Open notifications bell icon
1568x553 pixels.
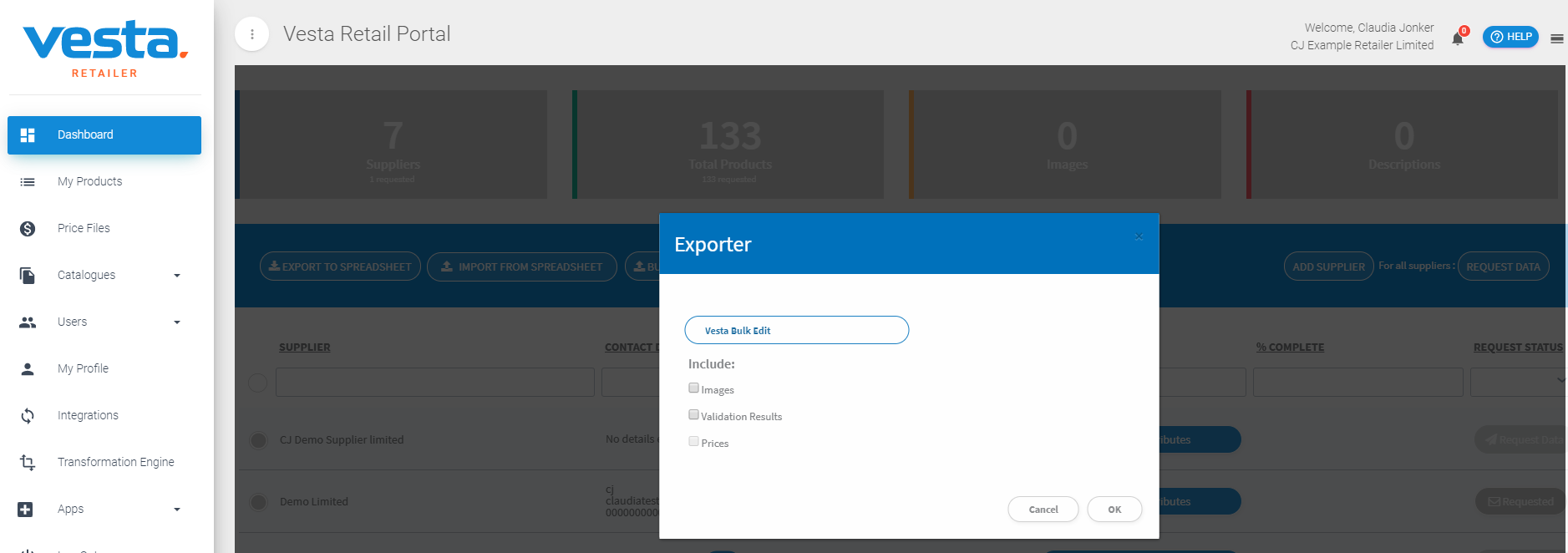[1458, 38]
